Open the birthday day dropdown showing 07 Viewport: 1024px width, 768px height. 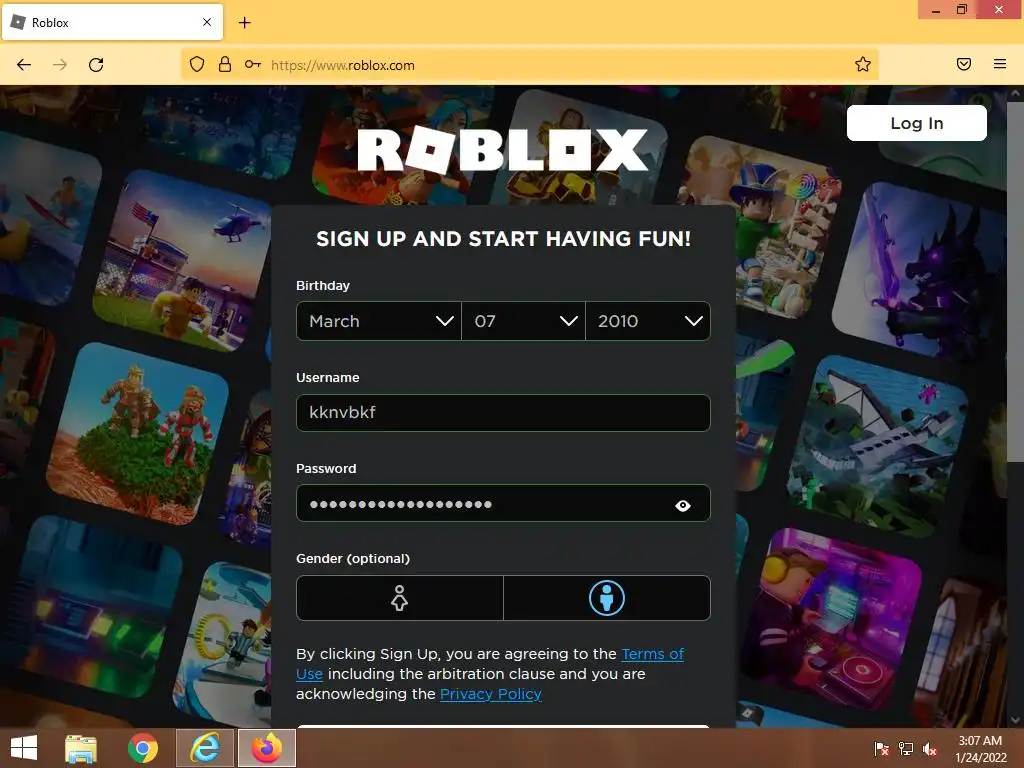[523, 321]
